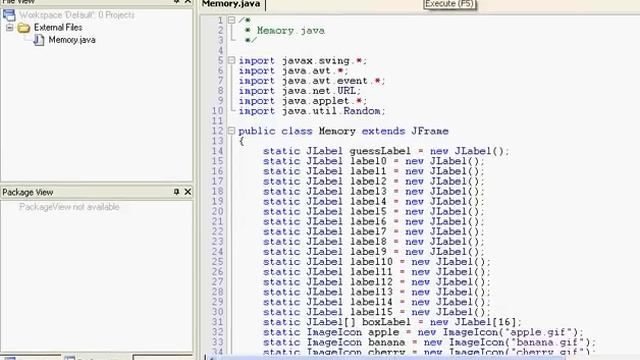Click the guessLabel declaration line
The height and width of the screenshot is (360, 640).
[386, 151]
